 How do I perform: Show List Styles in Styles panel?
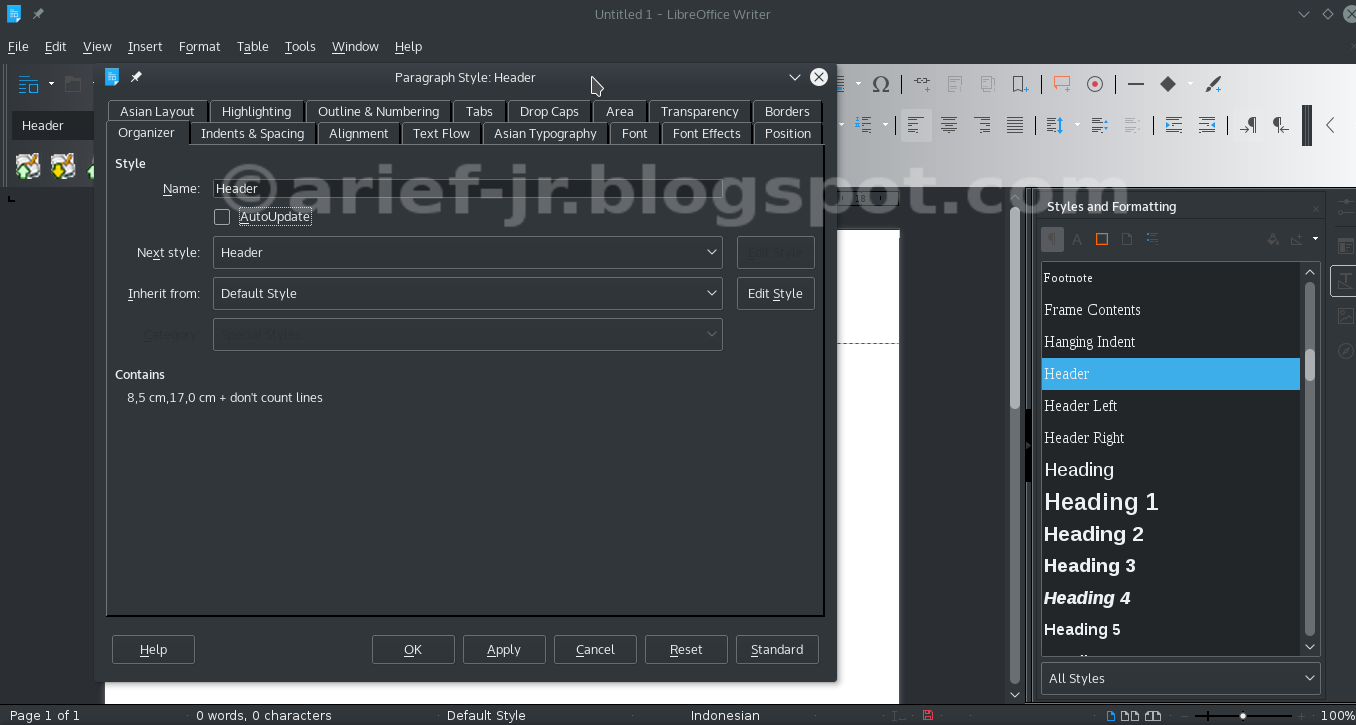1152,239
